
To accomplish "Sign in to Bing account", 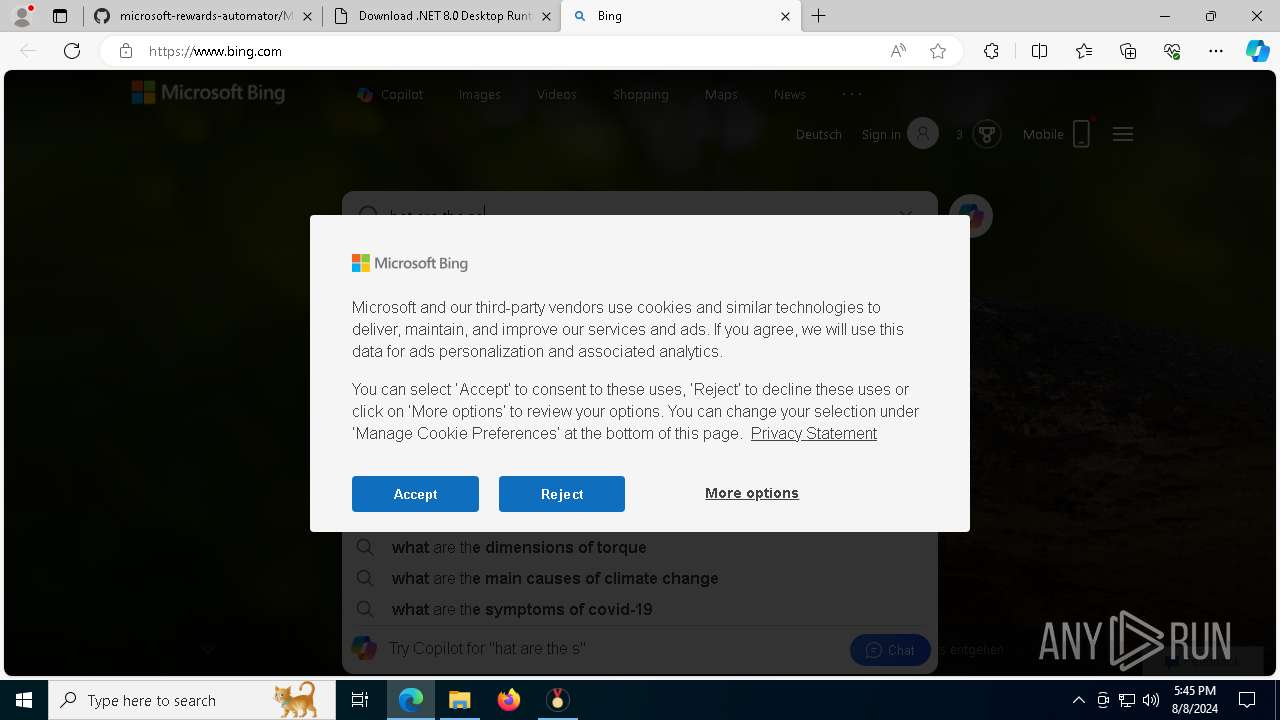I will [x=899, y=134].
